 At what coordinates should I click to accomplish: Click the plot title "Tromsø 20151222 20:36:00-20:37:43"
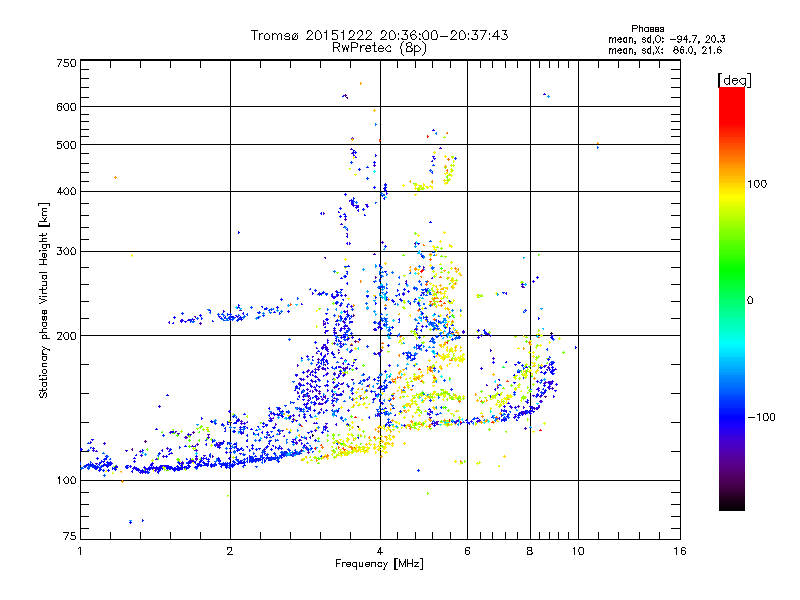point(379,35)
